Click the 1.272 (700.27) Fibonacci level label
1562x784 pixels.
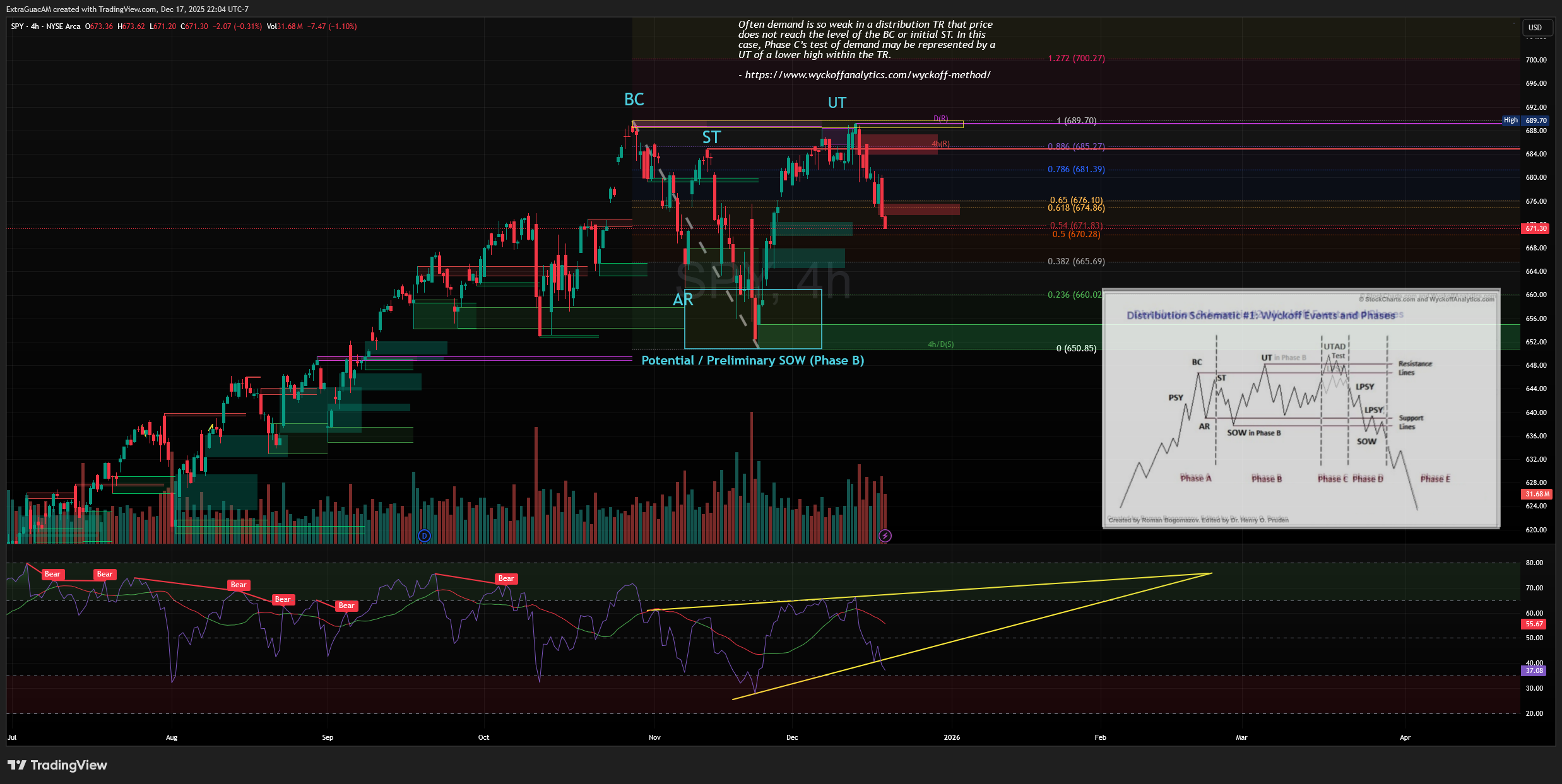coord(1076,59)
